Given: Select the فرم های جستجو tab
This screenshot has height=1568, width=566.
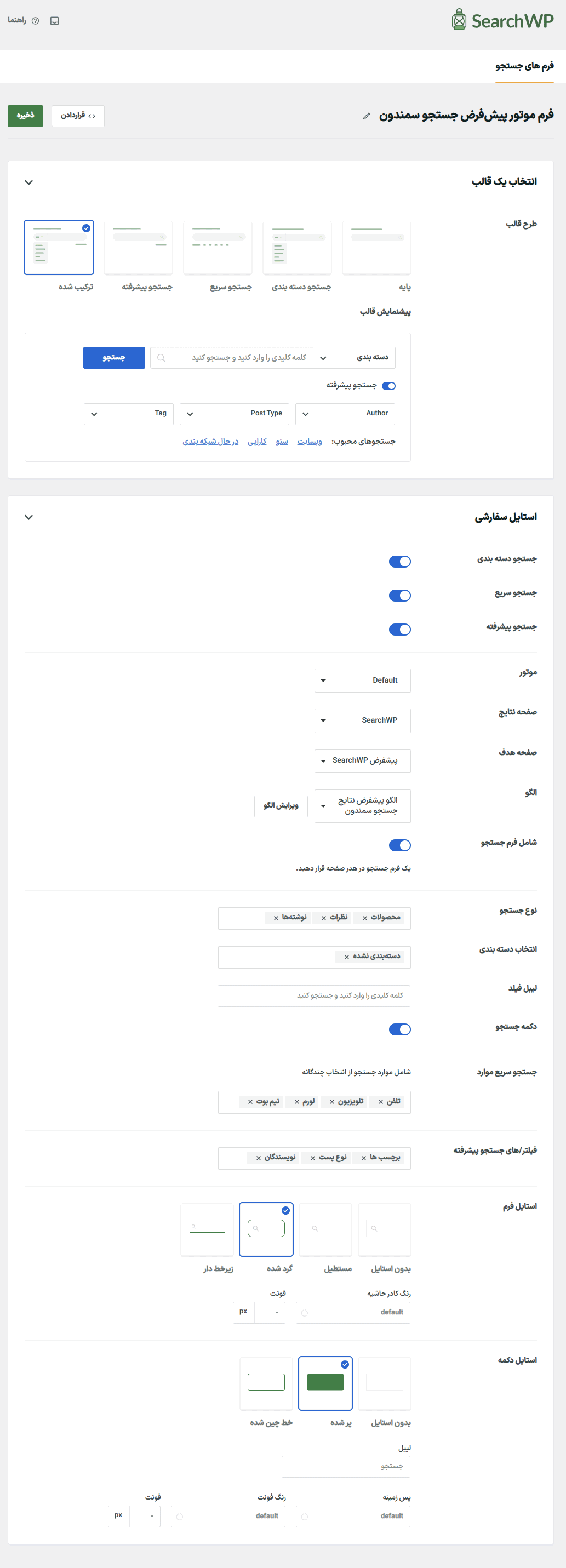Looking at the screenshot, I should pos(523,66).
